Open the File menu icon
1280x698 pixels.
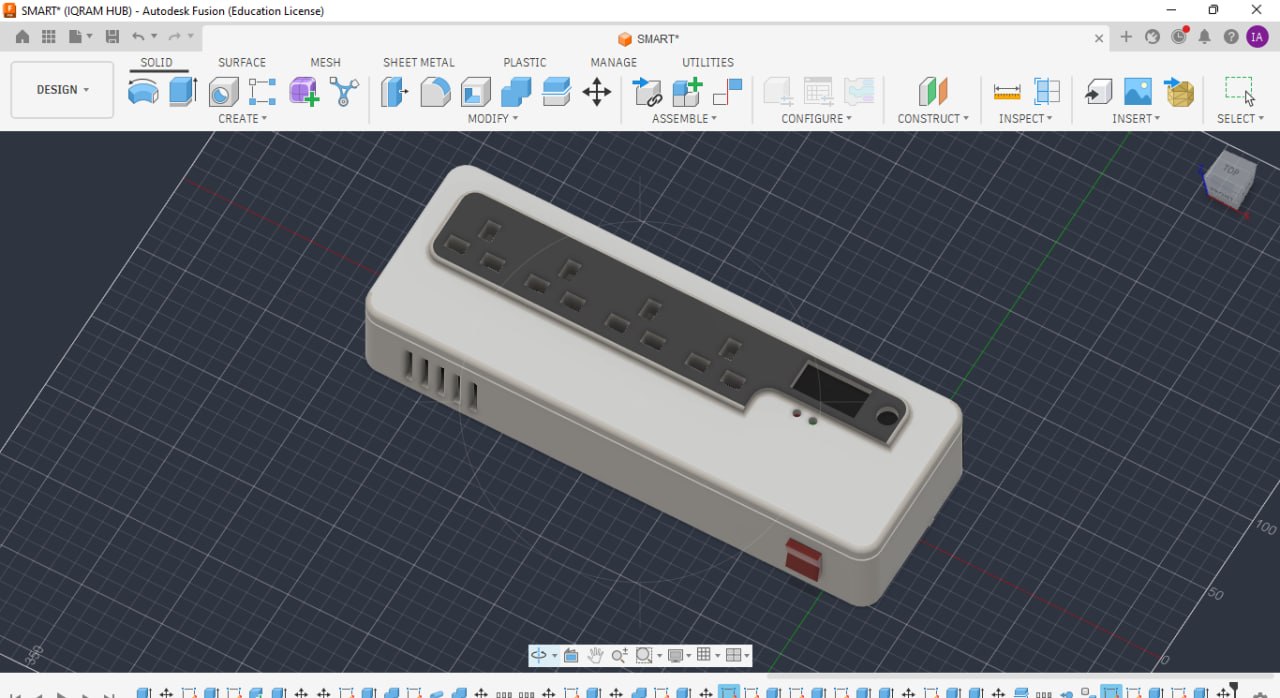[76, 37]
